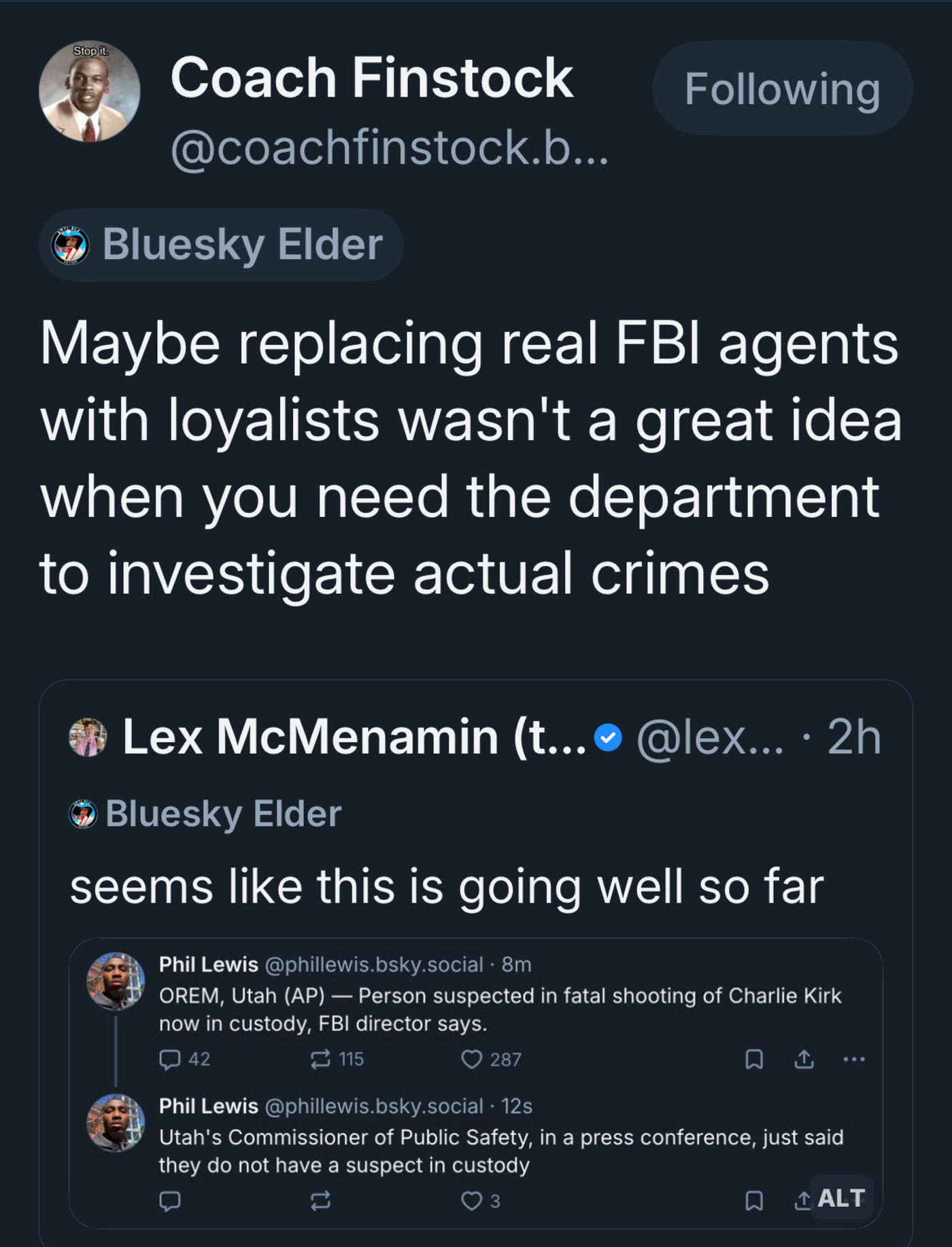Like Phil Lewis post with 287 likes
Viewport: 952px width, 1247px height.
point(471,1059)
